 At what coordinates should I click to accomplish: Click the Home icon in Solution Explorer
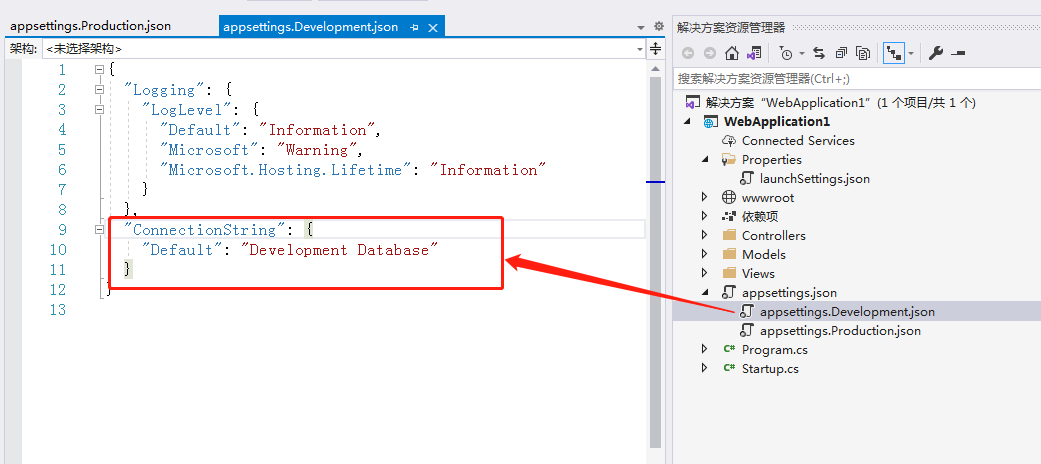(x=732, y=54)
